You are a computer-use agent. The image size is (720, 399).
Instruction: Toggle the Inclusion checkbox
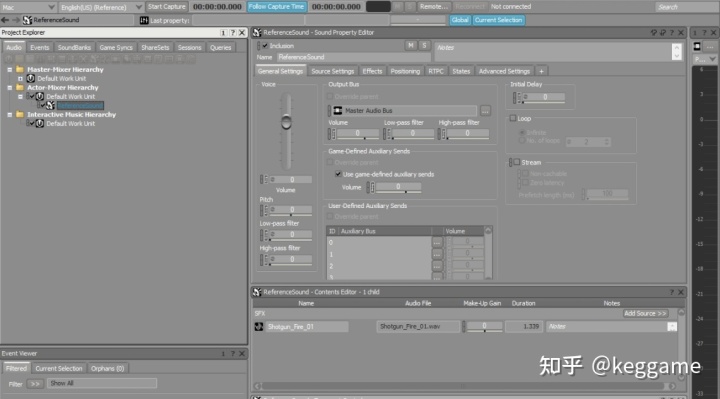[265, 46]
